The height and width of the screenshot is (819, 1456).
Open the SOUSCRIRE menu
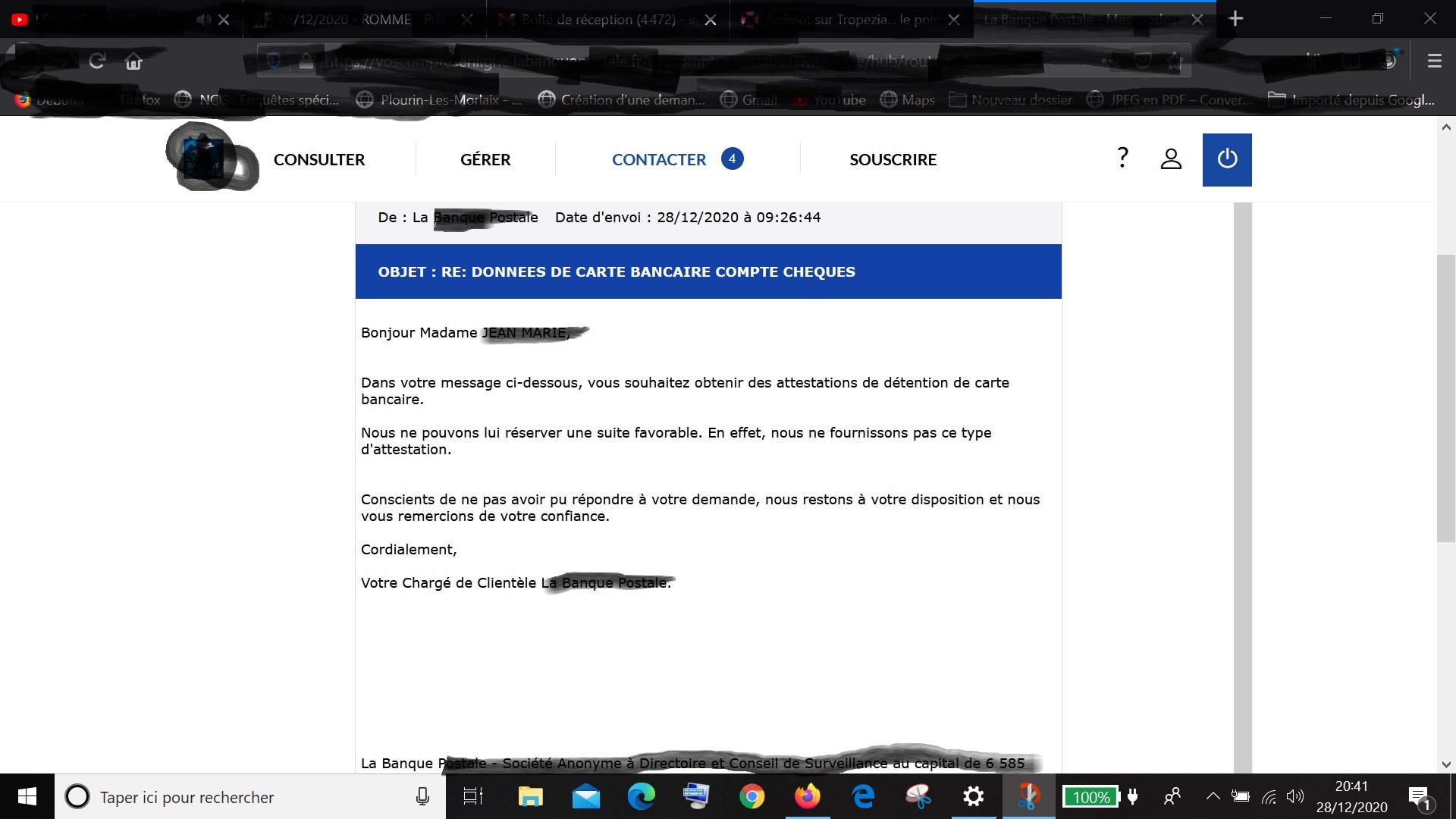tap(893, 159)
